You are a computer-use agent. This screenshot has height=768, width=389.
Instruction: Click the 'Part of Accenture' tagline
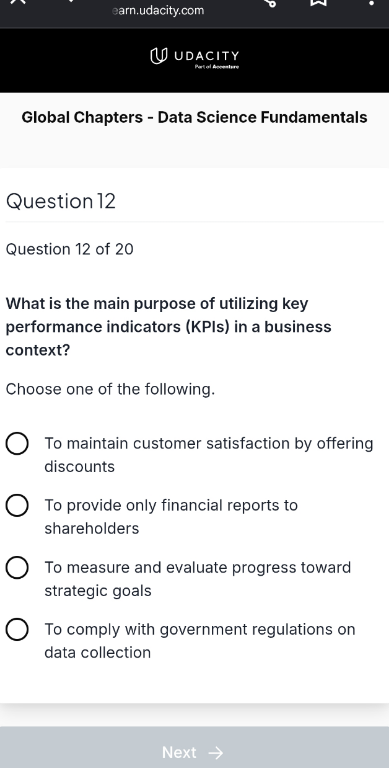217,66
